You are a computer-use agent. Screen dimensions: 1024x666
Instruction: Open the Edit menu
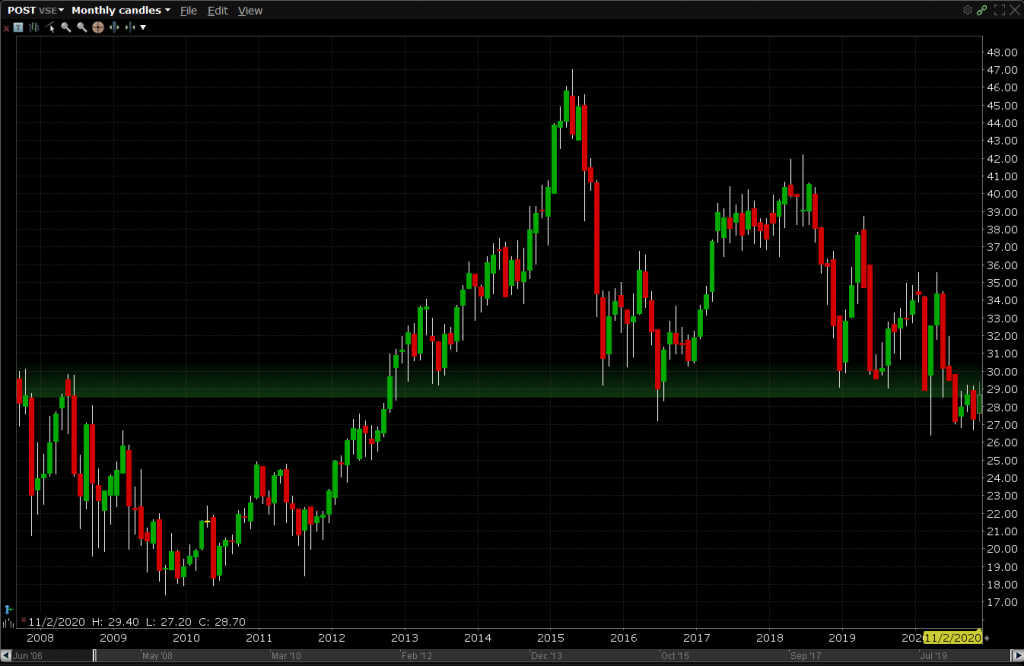pyautogui.click(x=218, y=10)
